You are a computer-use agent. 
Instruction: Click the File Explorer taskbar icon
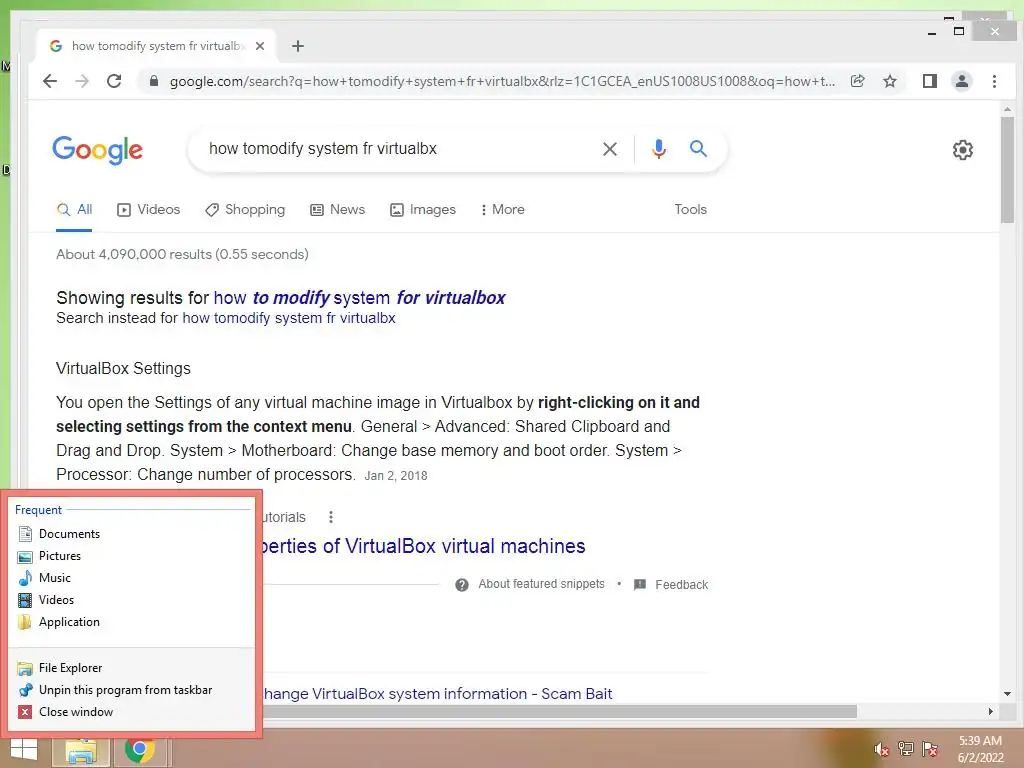pyautogui.click(x=80, y=751)
